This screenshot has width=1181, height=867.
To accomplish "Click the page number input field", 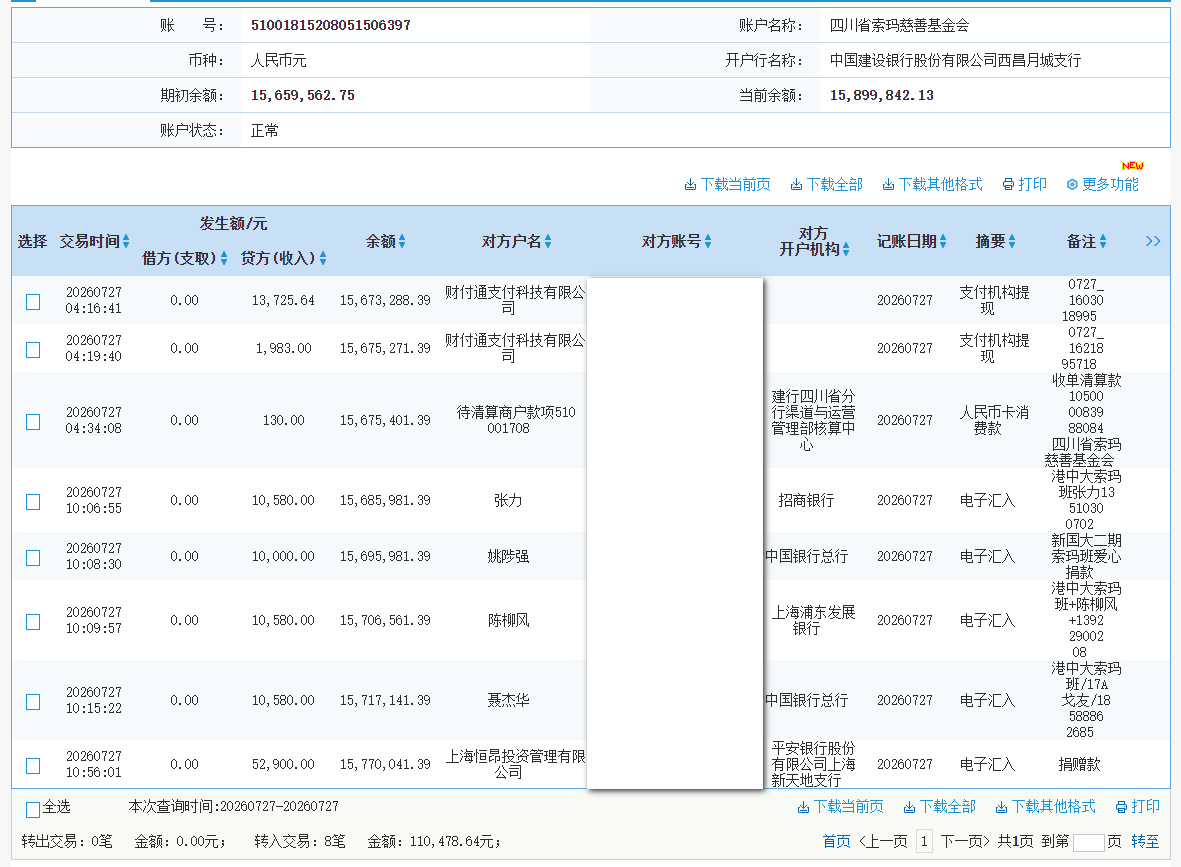I will point(1088,842).
